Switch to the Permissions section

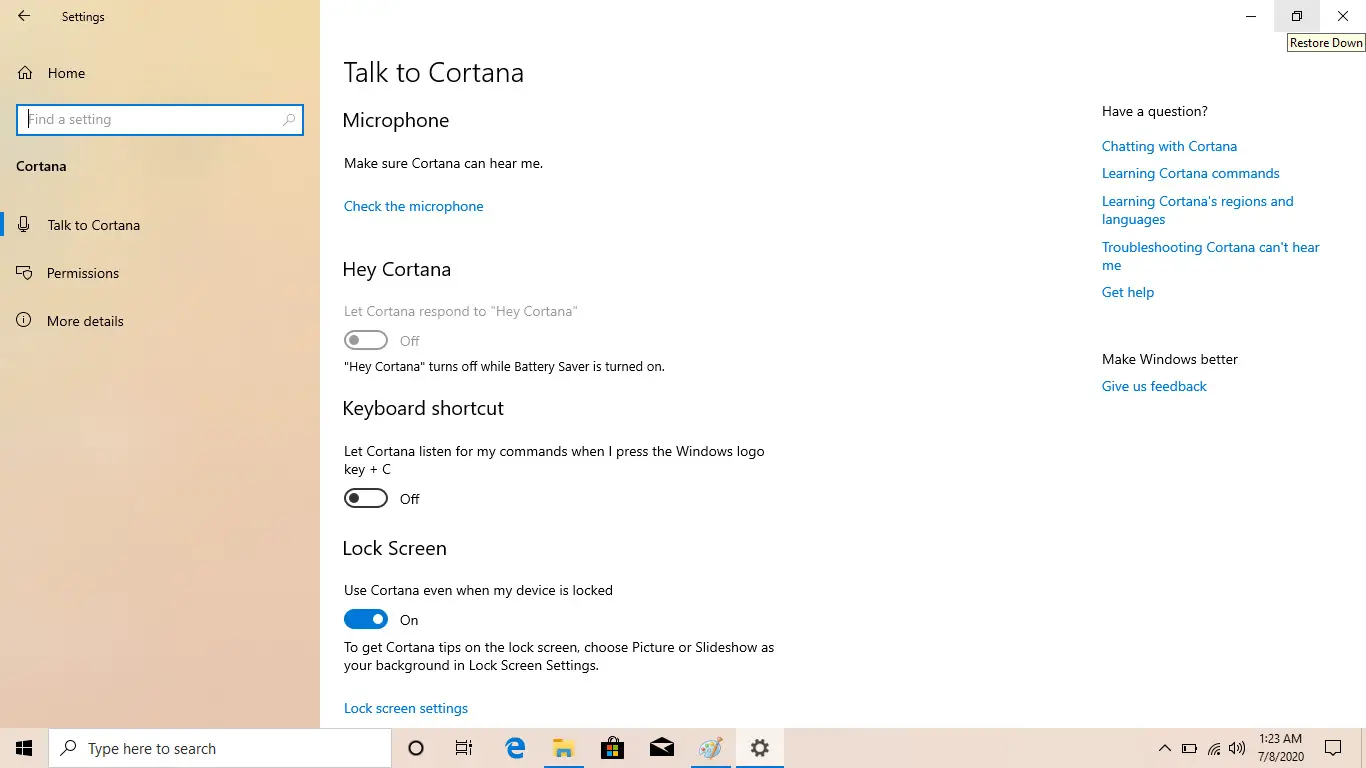[x=82, y=272]
